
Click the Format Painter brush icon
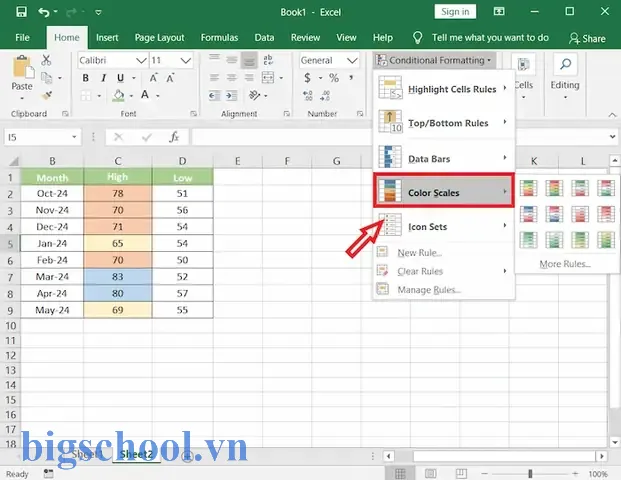(46, 95)
